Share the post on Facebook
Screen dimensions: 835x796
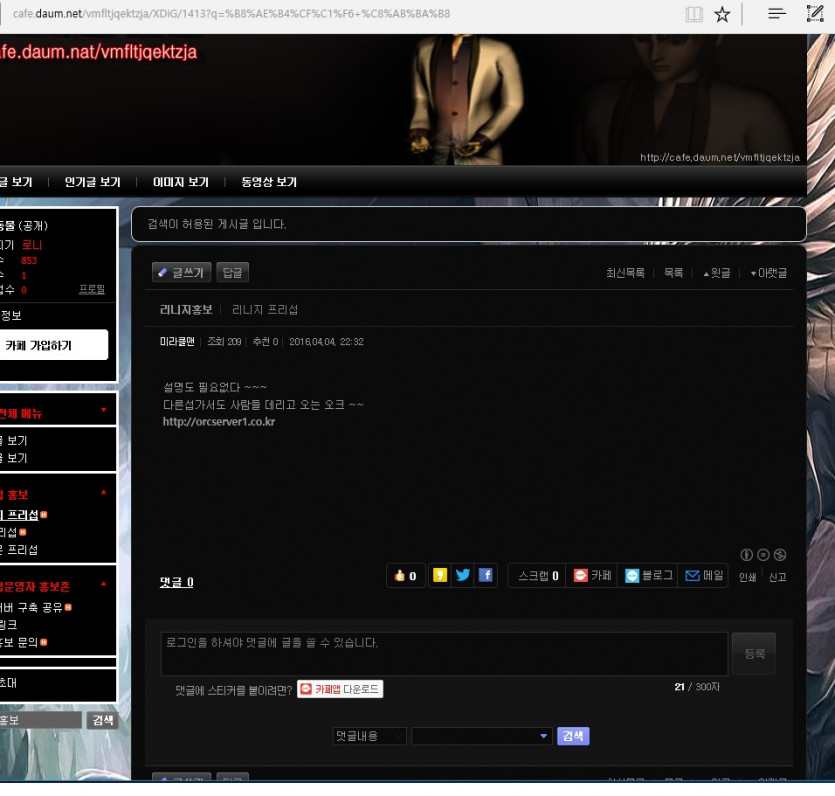tap(486, 575)
